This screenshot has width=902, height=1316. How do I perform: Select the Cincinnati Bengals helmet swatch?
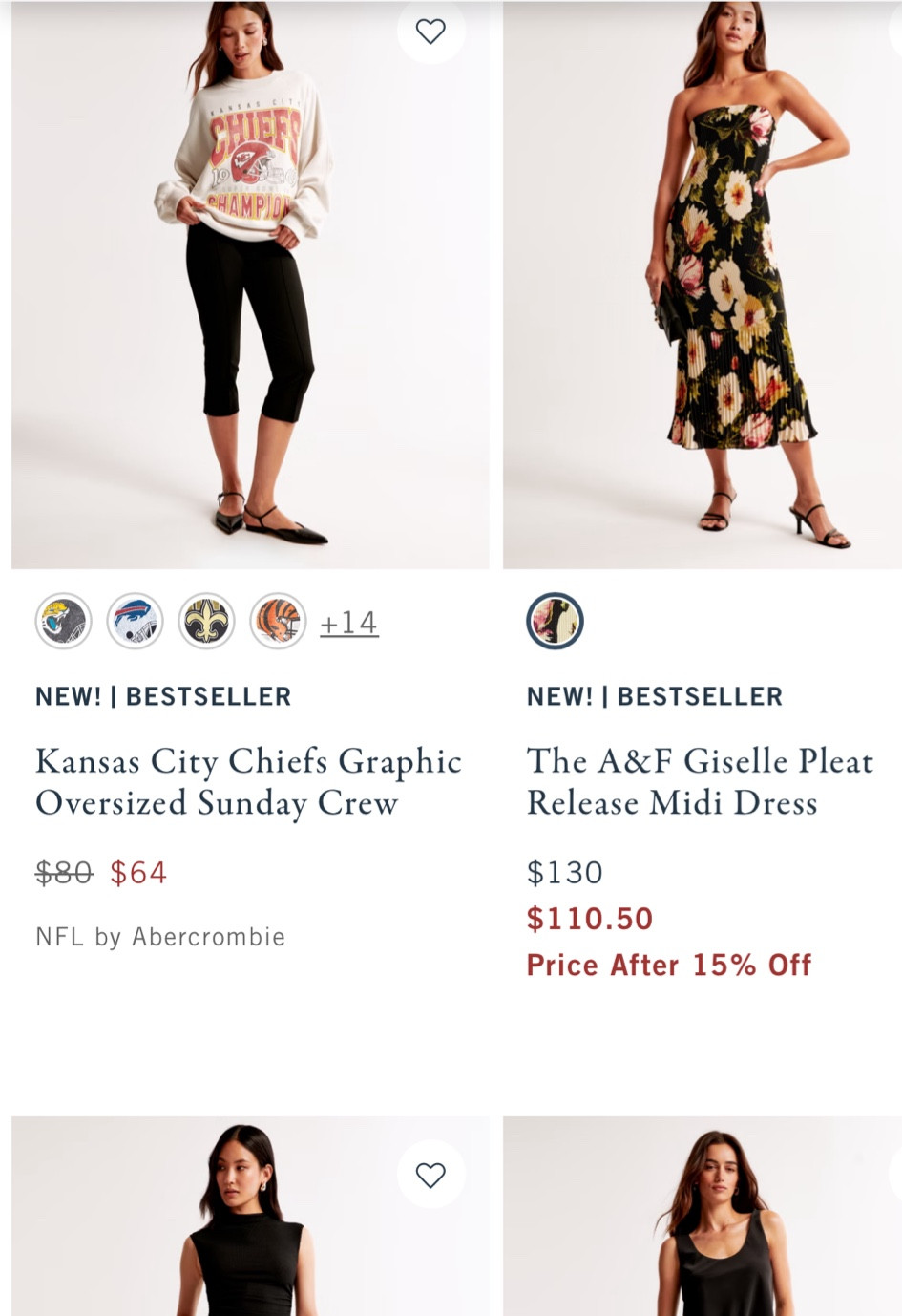tap(278, 621)
